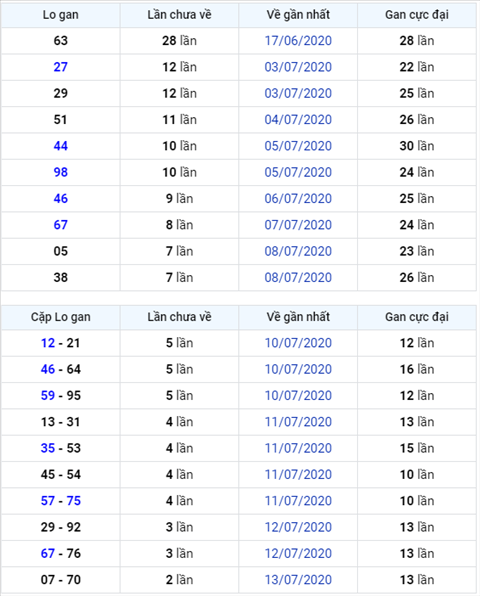Select lo gan number 05
This screenshot has height=596, width=480.
pyautogui.click(x=60, y=251)
